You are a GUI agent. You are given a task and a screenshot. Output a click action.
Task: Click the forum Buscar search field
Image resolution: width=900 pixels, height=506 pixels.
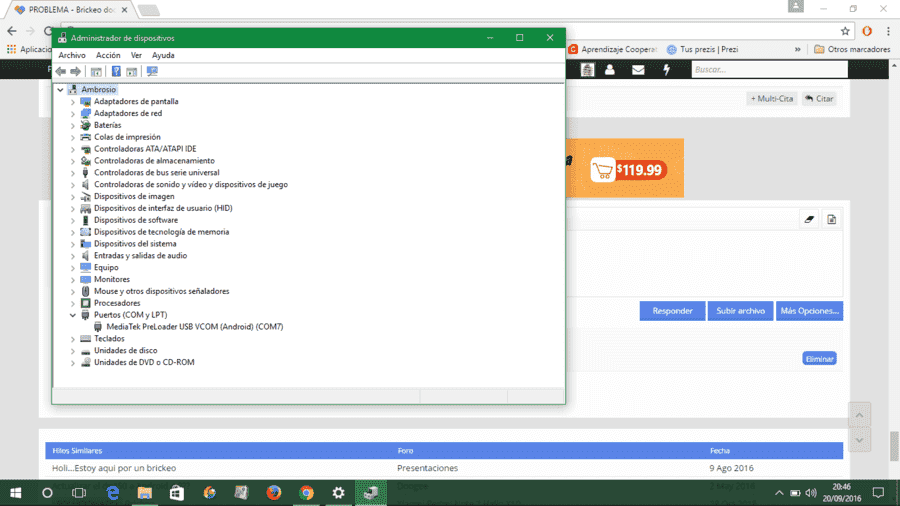[769, 69]
